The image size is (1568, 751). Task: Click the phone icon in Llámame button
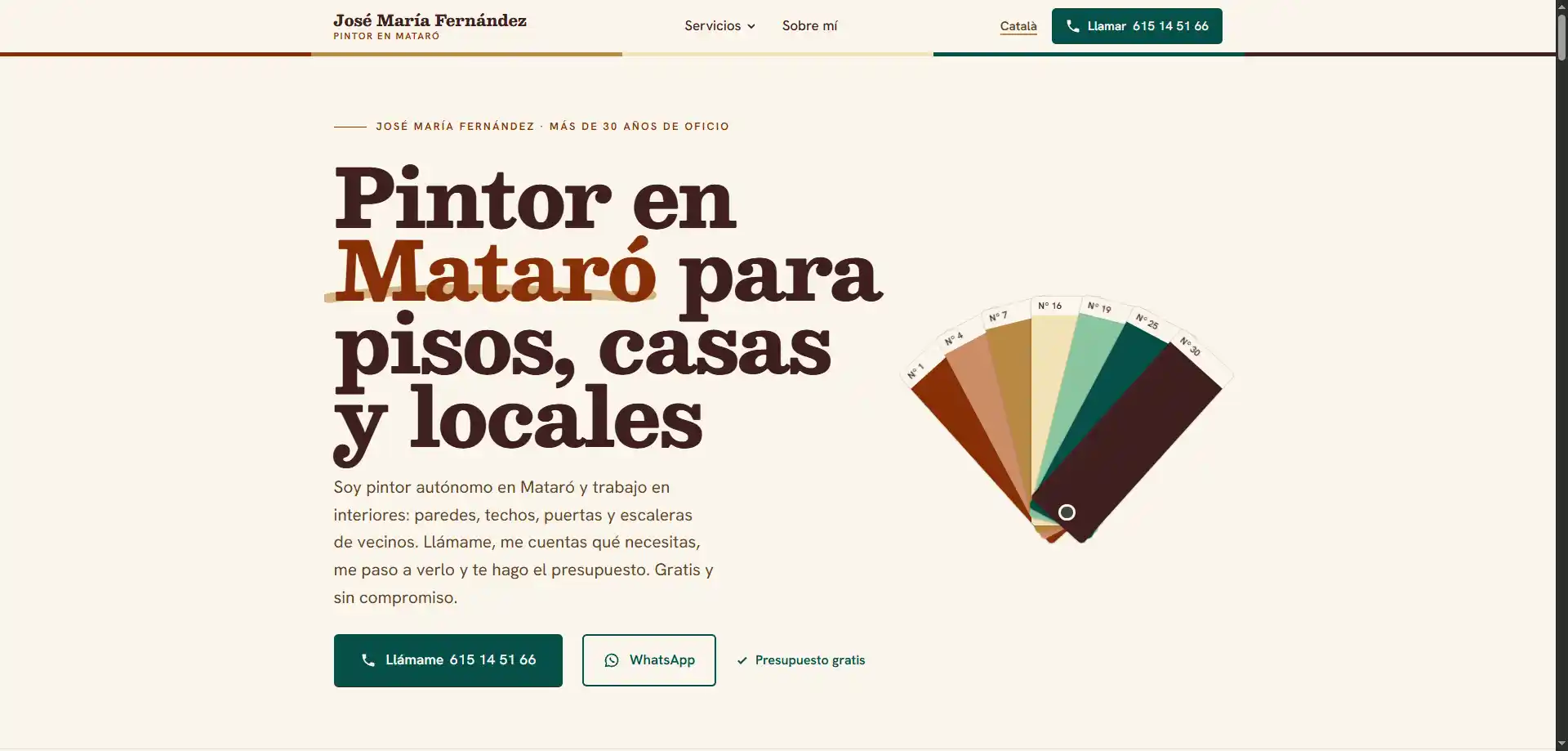(x=368, y=660)
